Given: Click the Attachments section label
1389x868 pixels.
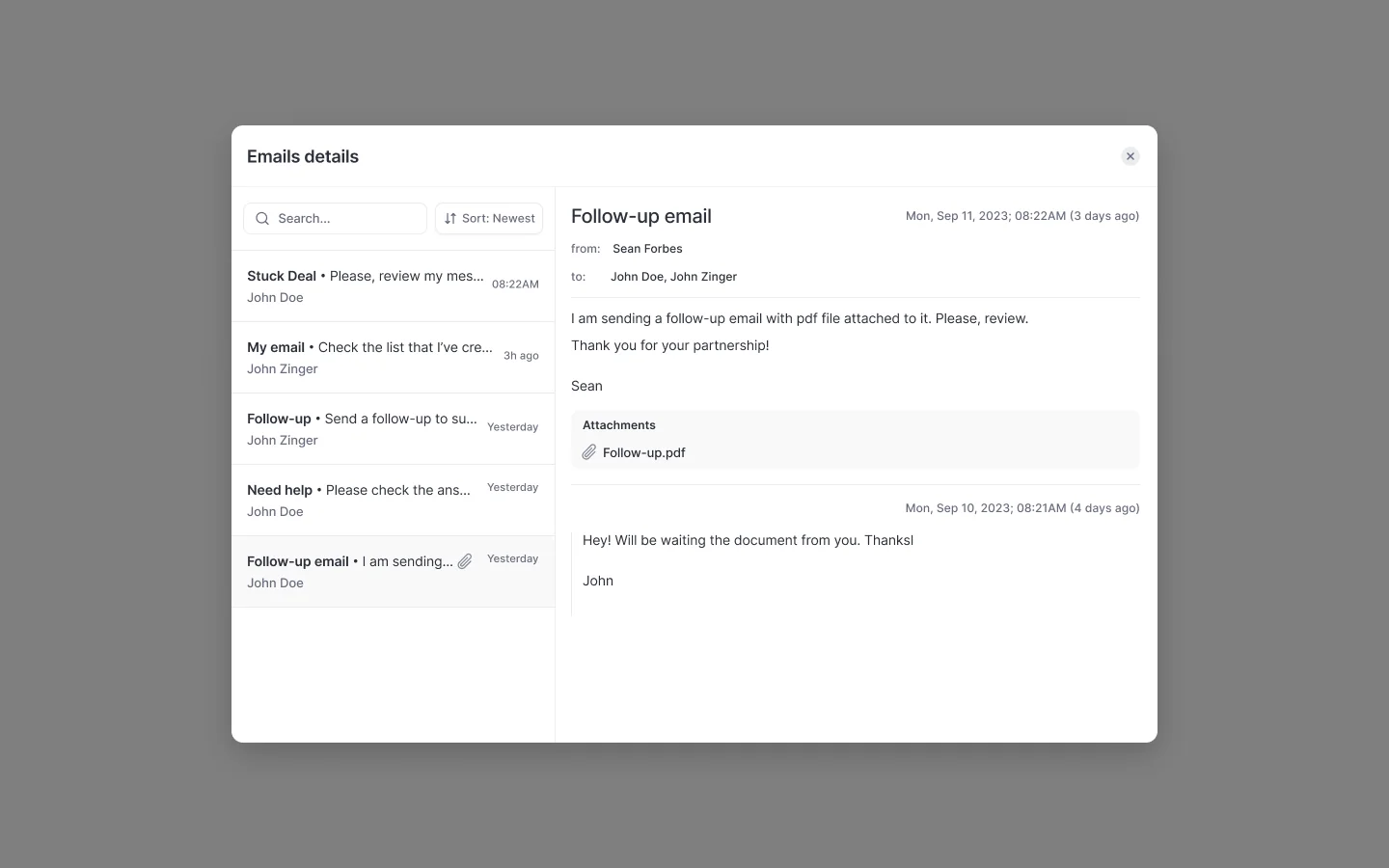Looking at the screenshot, I should (x=619, y=425).
